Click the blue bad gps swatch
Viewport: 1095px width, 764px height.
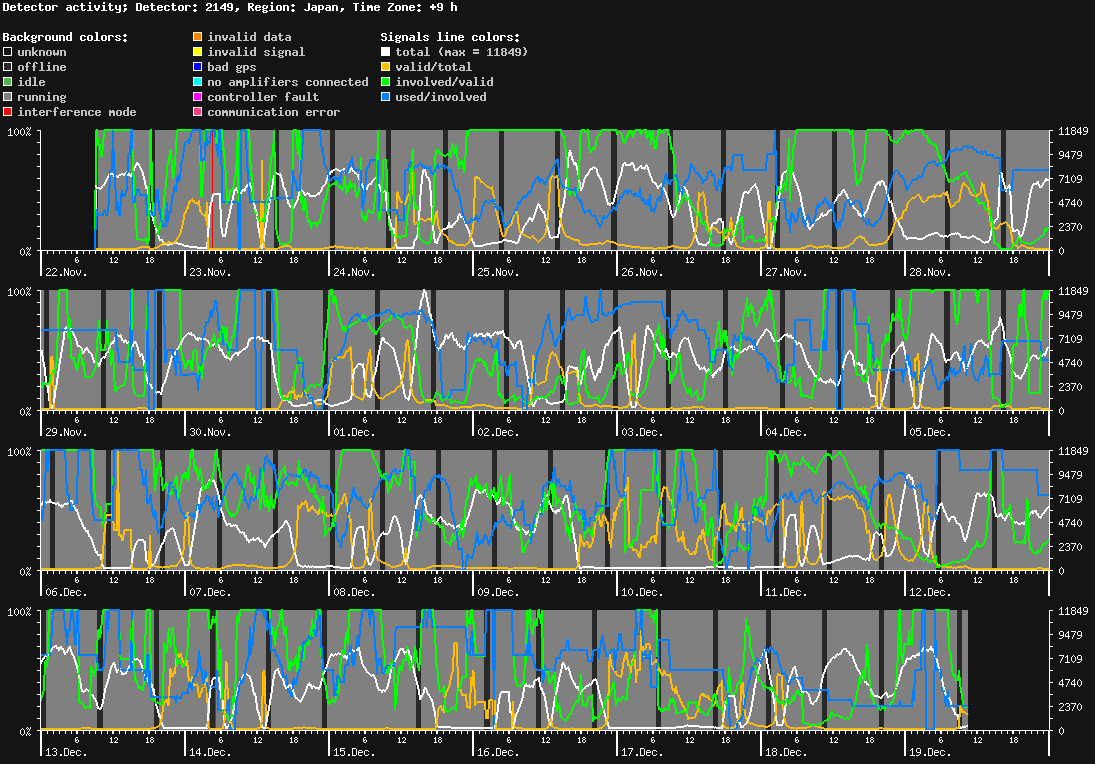(198, 67)
